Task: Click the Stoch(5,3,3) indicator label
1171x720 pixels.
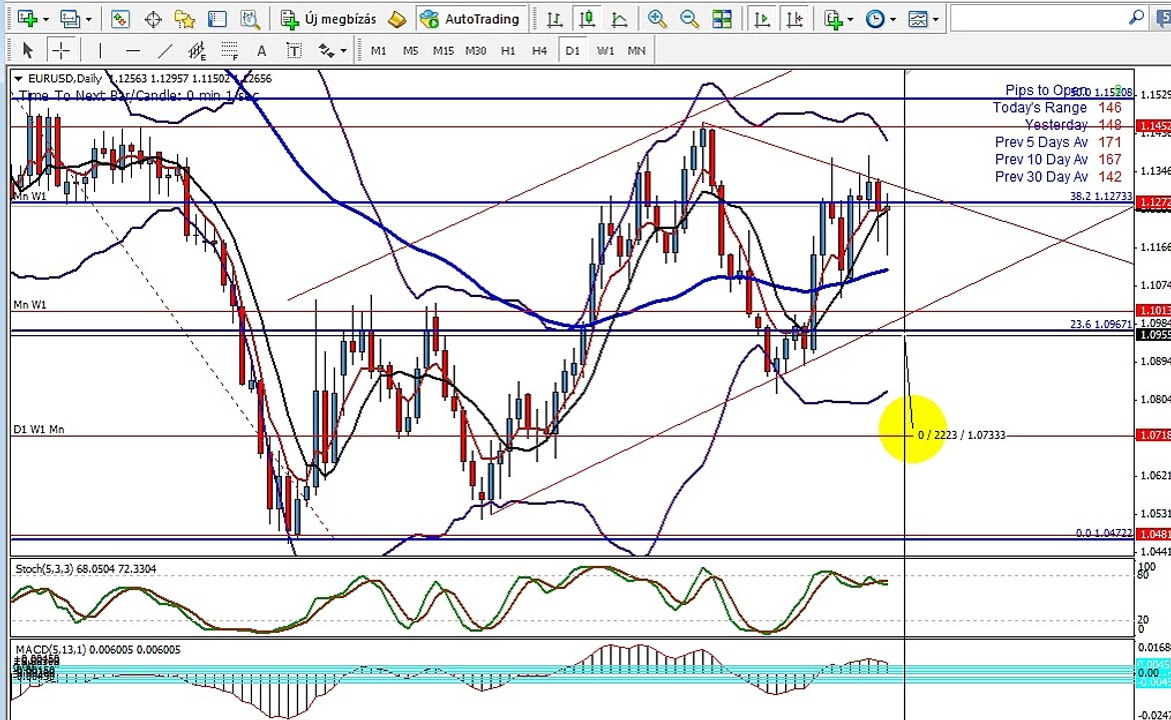Action: pyautogui.click(x=85, y=569)
